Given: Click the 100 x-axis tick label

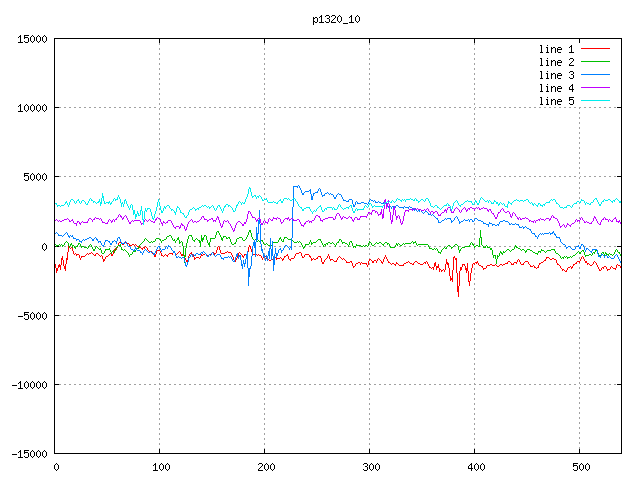Looking at the screenshot, I should click(160, 466).
